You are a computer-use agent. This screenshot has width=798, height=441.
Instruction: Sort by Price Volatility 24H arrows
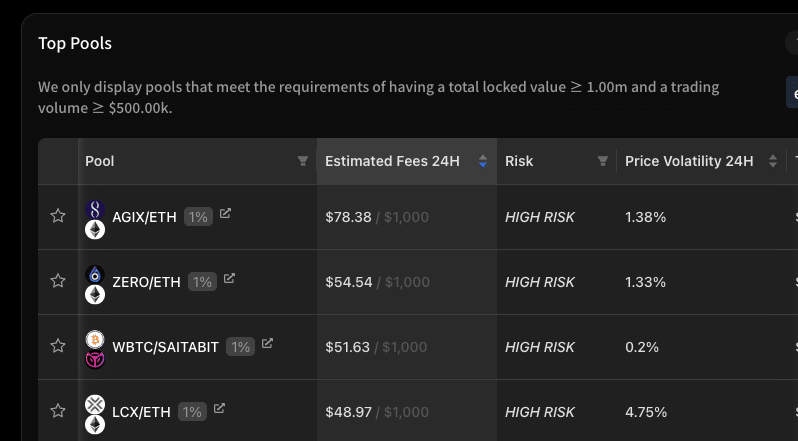click(773, 161)
